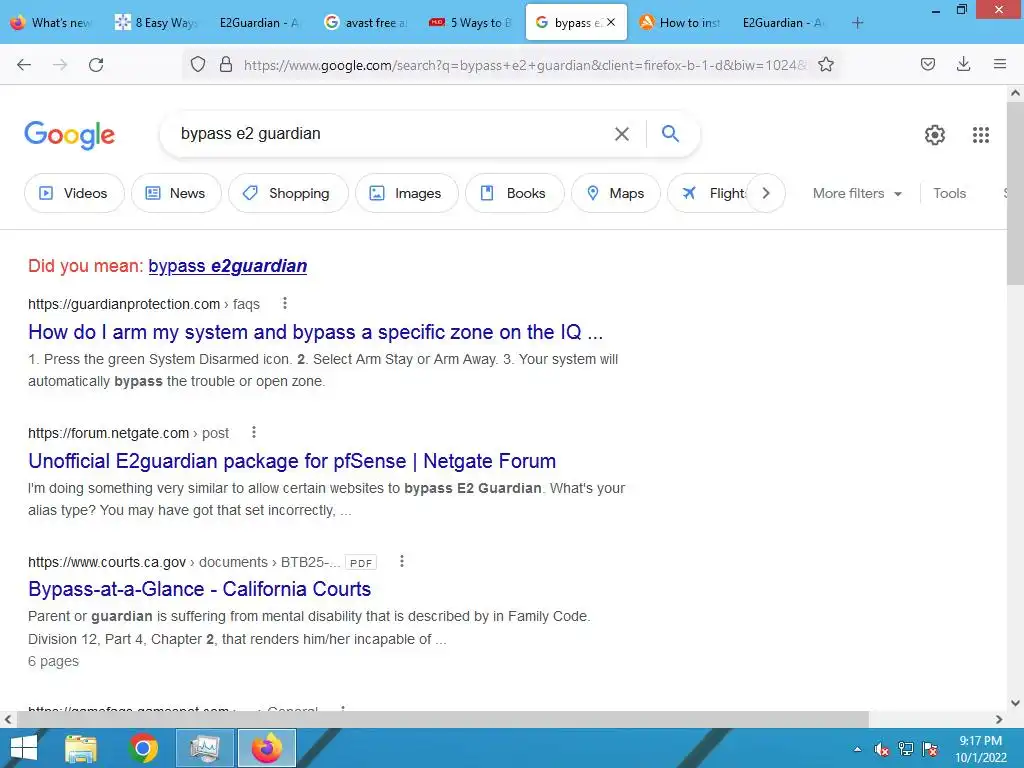Click the muted volume tray icon
Image resolution: width=1024 pixels, height=768 pixels.
(x=882, y=749)
